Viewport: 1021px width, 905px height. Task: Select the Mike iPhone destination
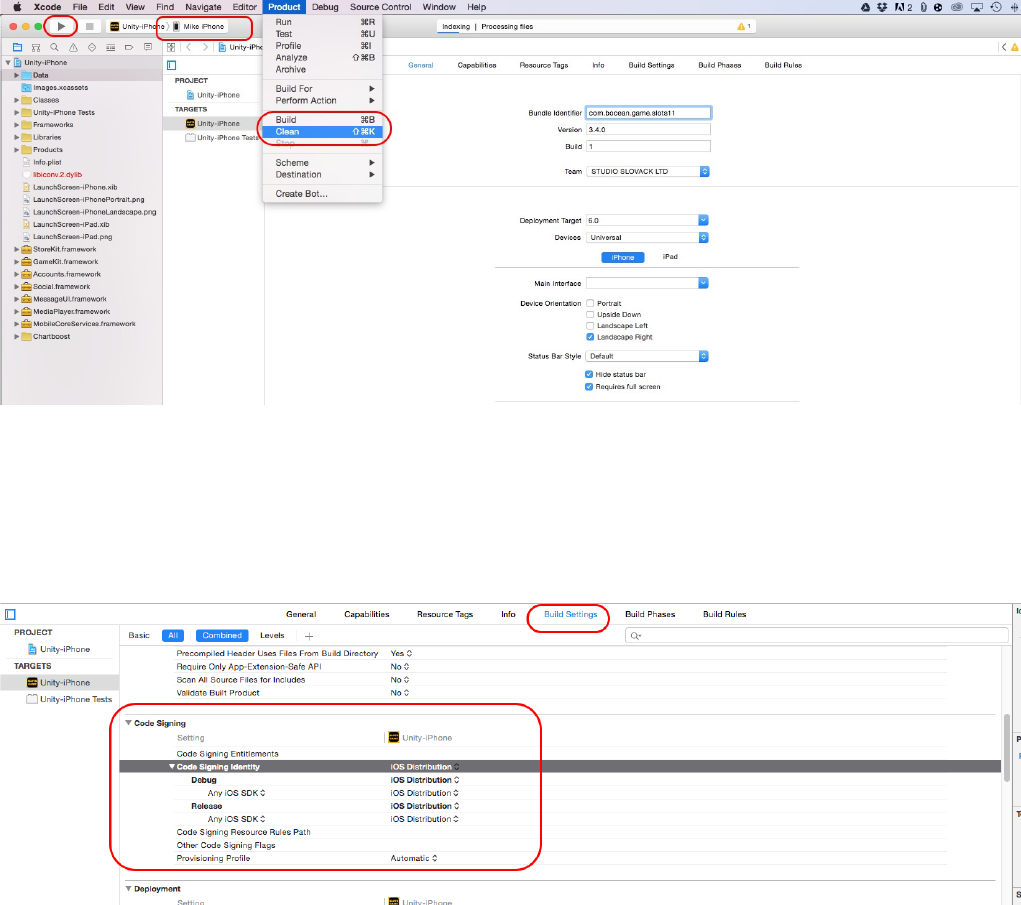click(x=199, y=27)
